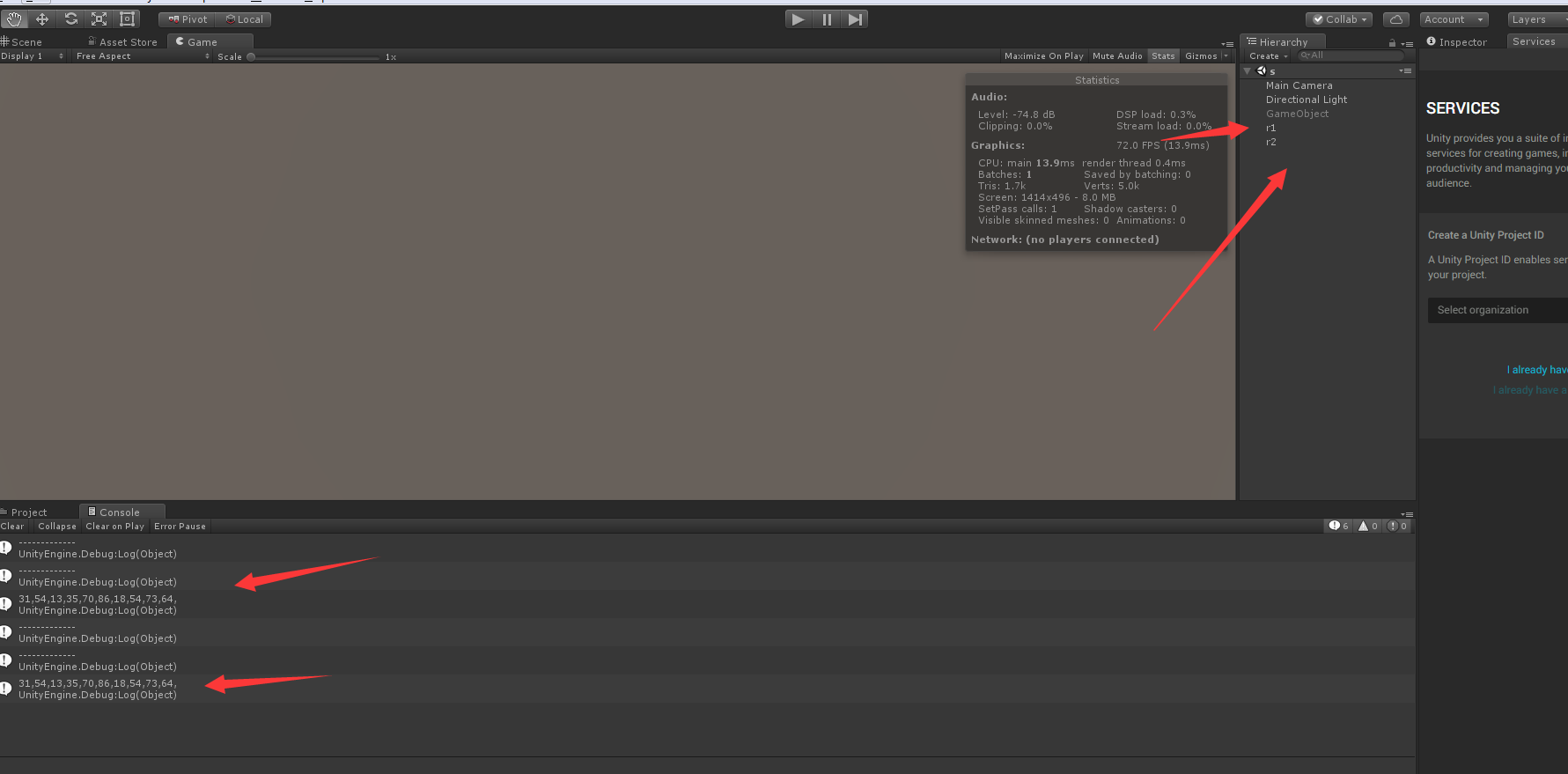Image resolution: width=1568 pixels, height=774 pixels.
Task: Select the Hand tool
Action: (14, 18)
